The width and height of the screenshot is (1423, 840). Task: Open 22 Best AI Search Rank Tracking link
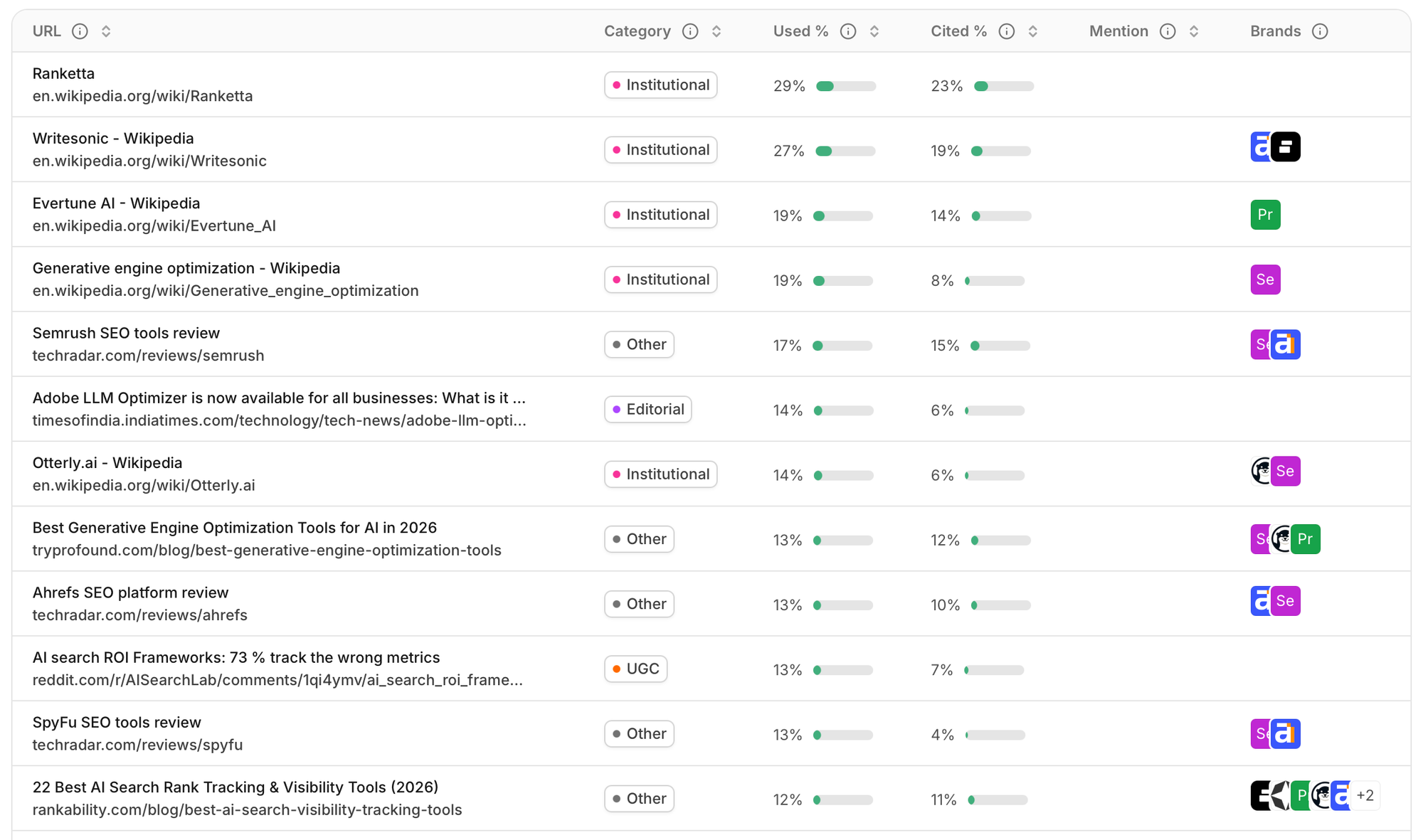pyautogui.click(x=236, y=787)
